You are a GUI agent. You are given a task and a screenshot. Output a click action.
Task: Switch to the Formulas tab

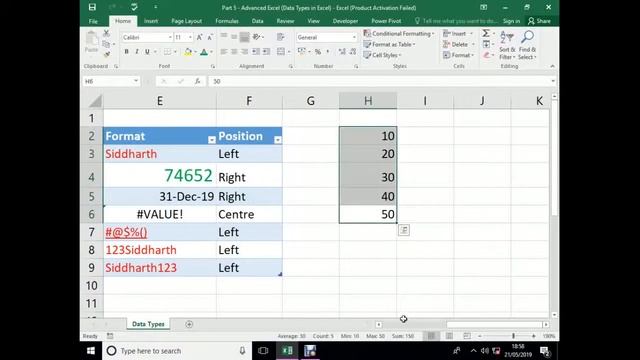pyautogui.click(x=227, y=21)
